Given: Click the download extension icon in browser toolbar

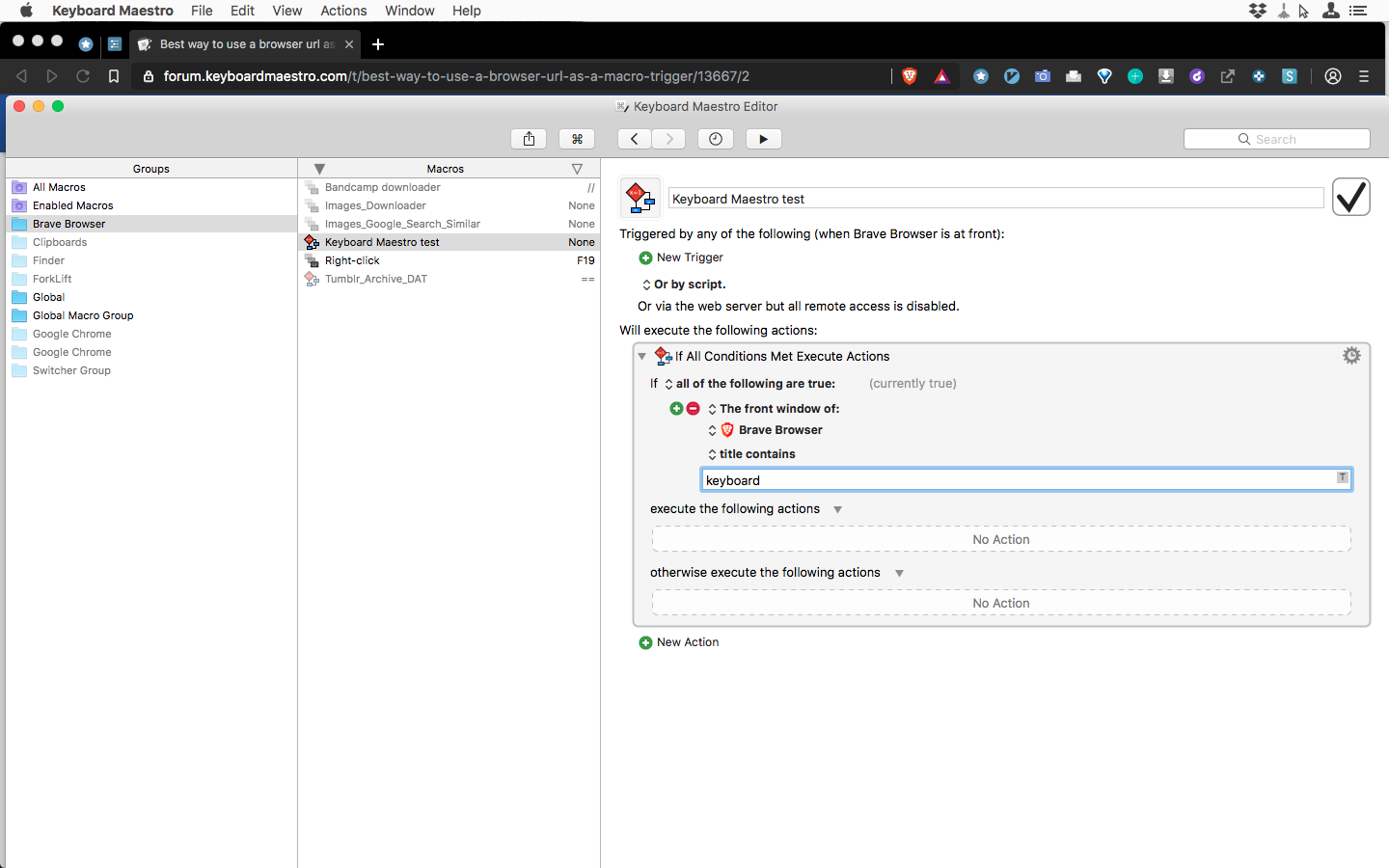Looking at the screenshot, I should 1166,76.
